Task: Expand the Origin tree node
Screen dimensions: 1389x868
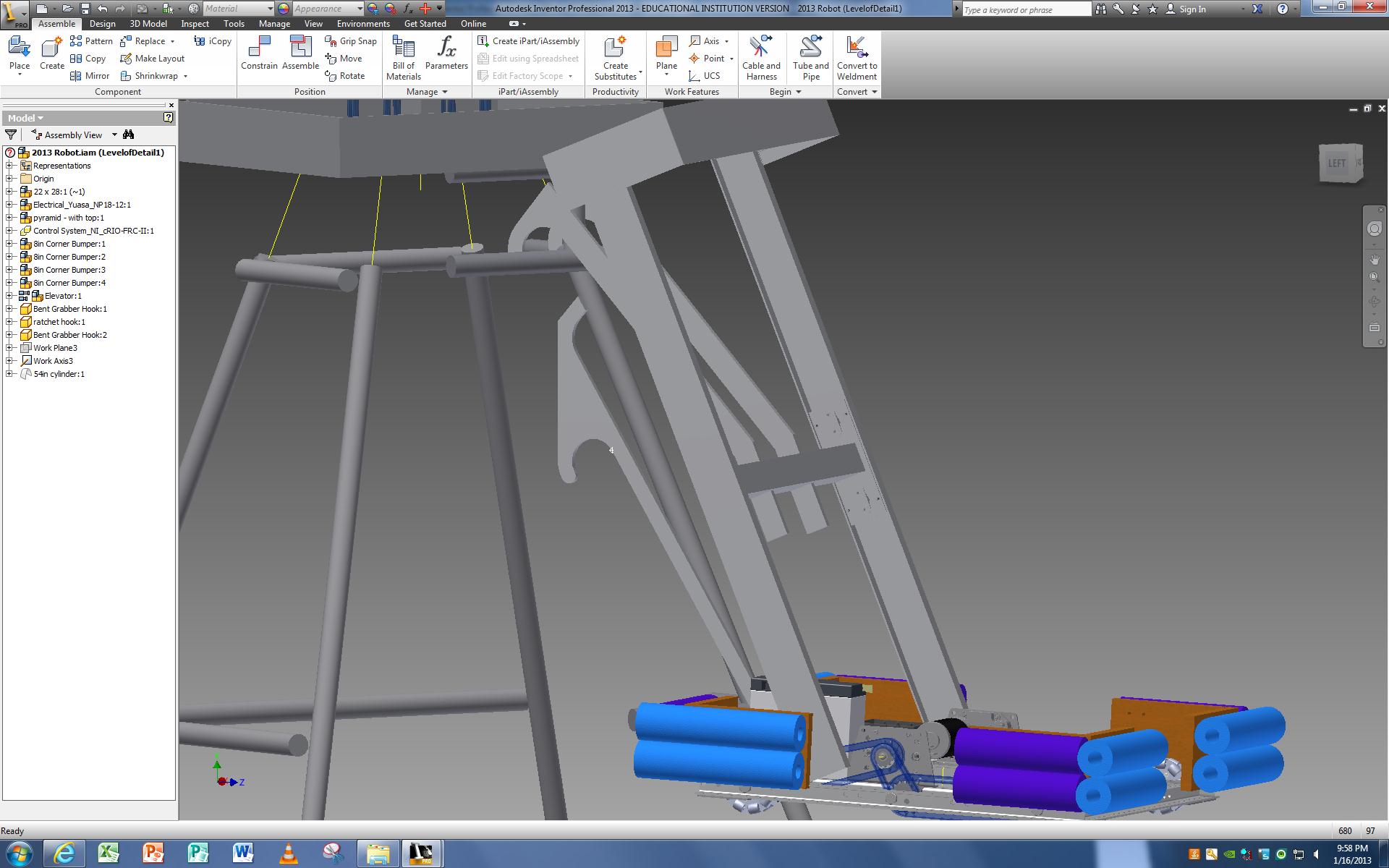Action: (9, 179)
